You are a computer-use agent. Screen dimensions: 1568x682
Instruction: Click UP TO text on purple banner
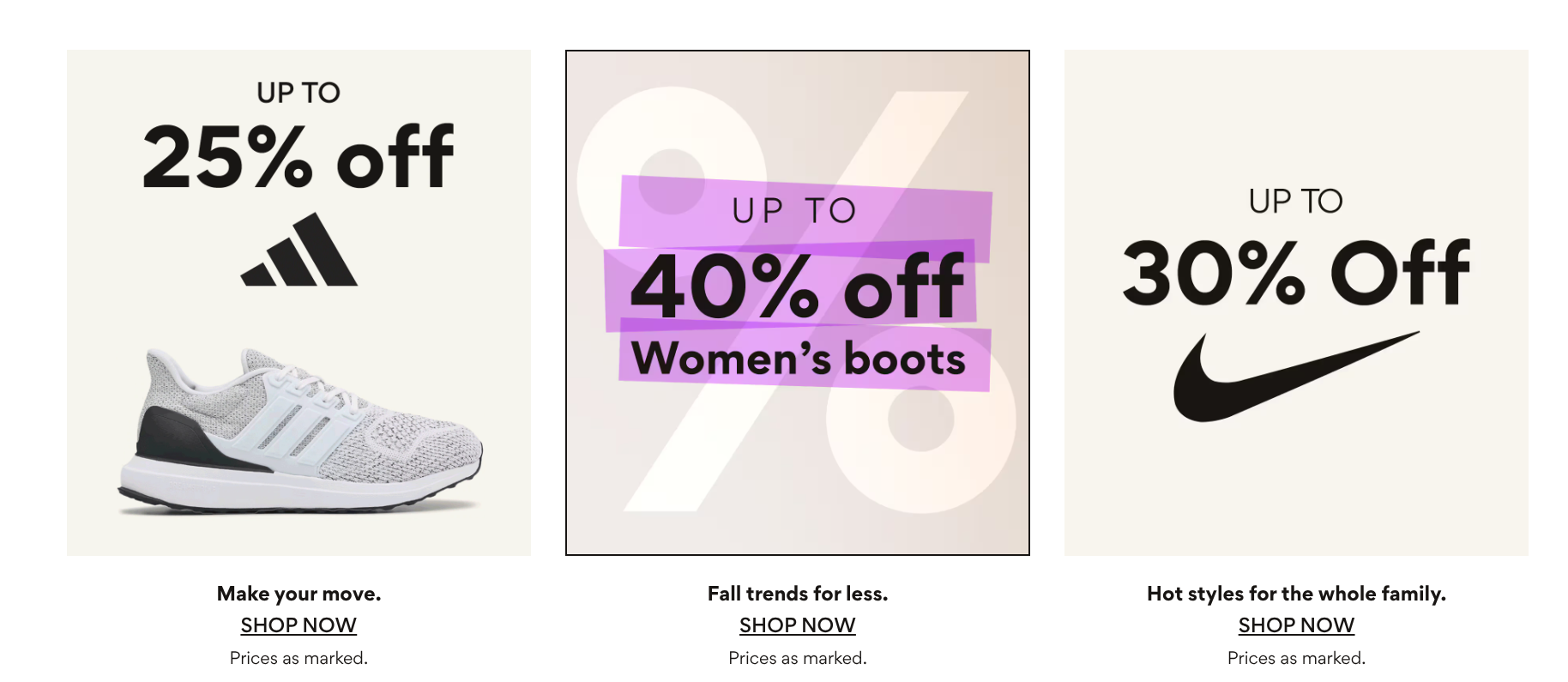pos(794,211)
